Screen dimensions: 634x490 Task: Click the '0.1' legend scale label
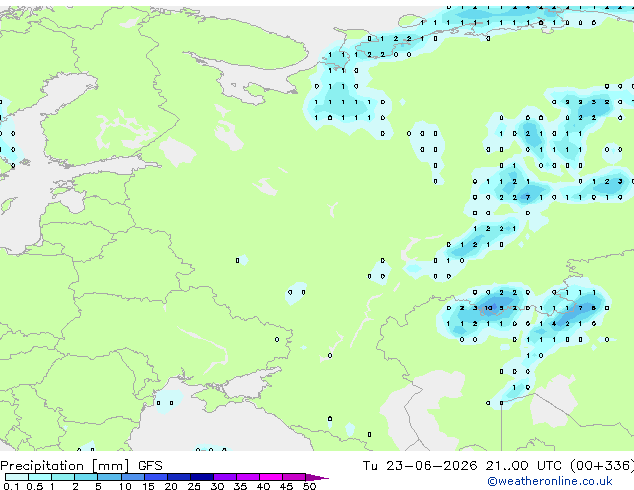tap(11, 486)
